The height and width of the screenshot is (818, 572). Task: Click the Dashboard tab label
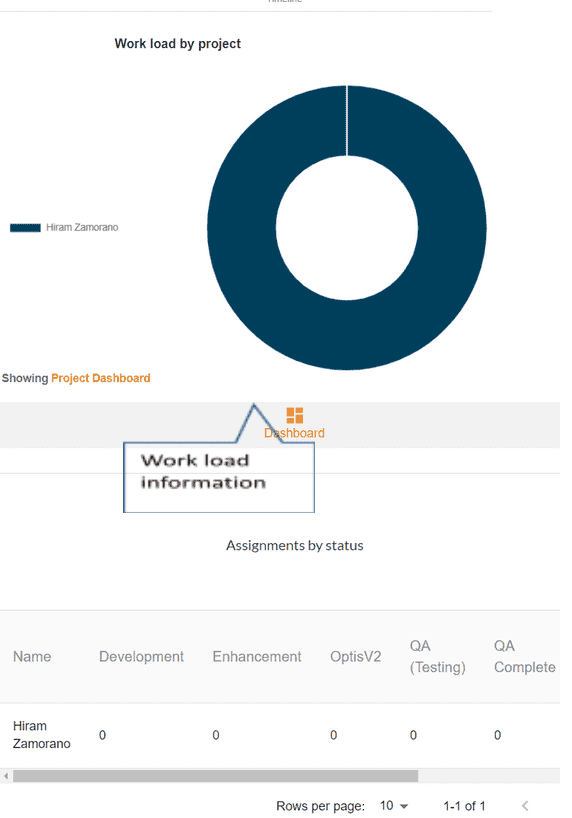tap(294, 433)
